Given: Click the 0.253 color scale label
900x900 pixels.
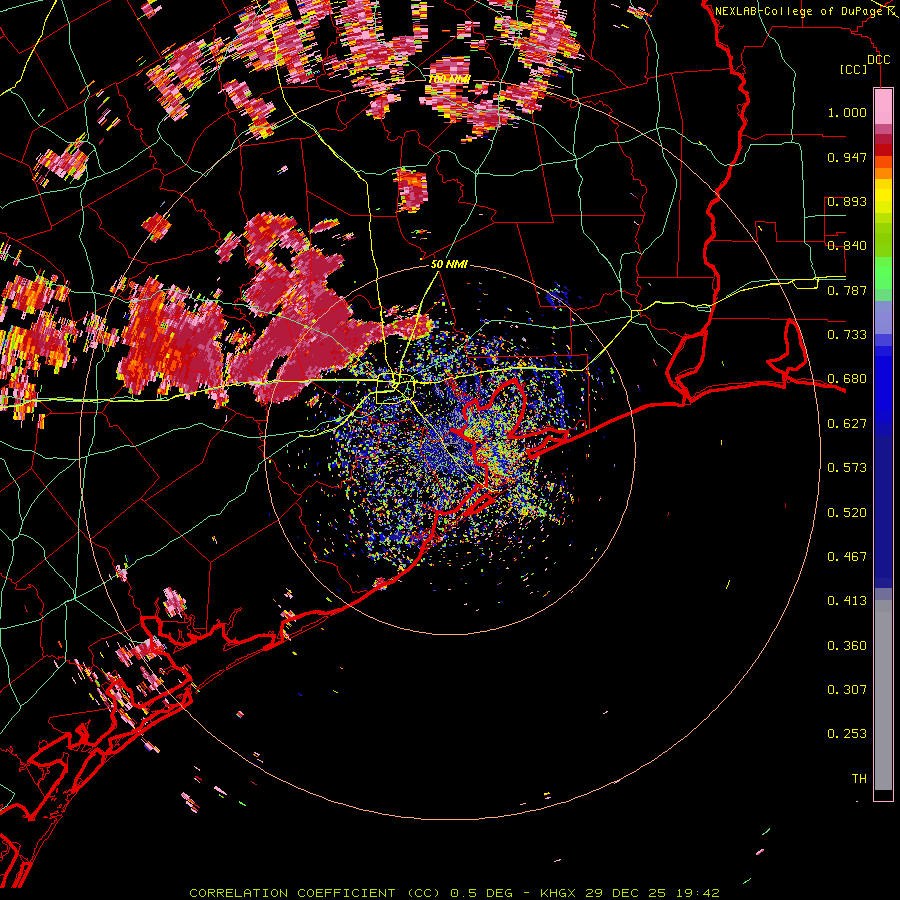Looking at the screenshot, I should click(847, 734).
